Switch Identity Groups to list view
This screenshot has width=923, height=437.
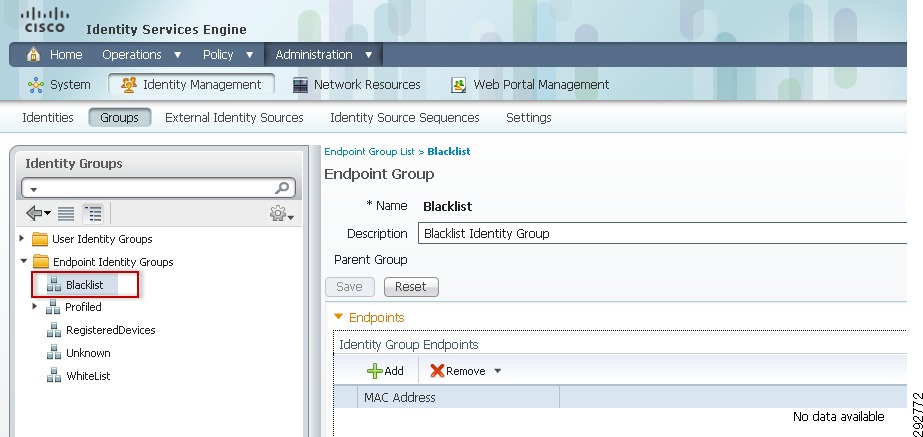coord(66,213)
